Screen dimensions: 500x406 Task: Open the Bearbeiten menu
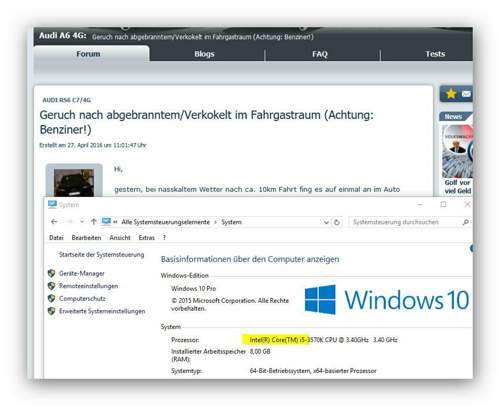[86, 238]
